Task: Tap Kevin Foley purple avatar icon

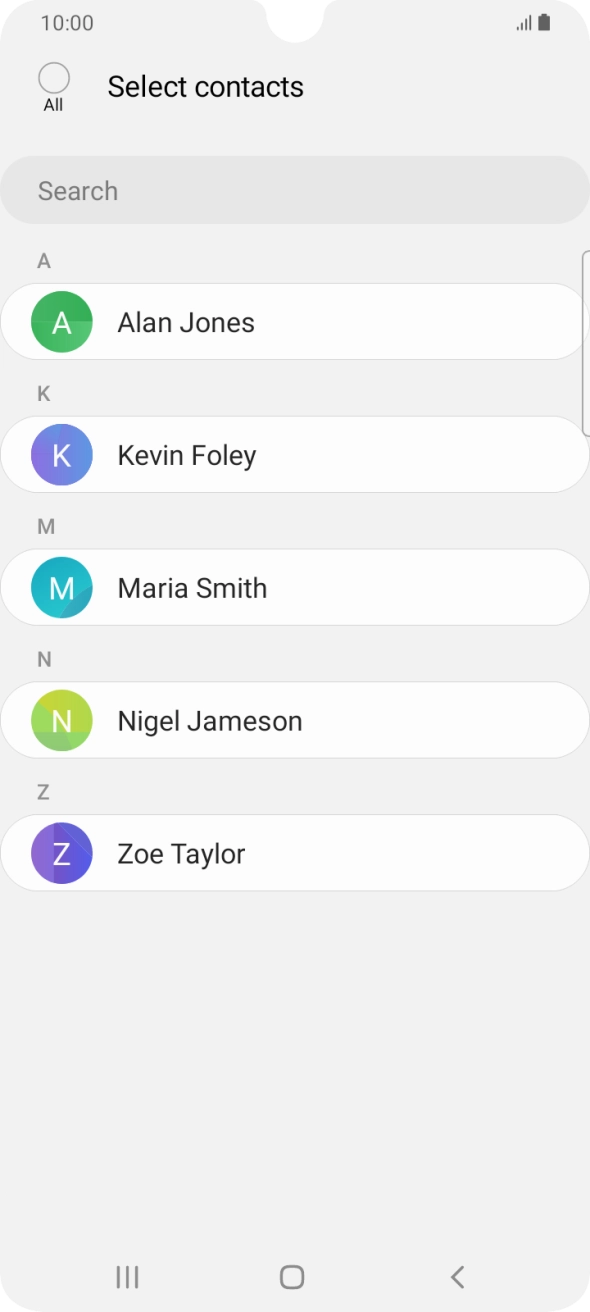Action: coord(62,455)
